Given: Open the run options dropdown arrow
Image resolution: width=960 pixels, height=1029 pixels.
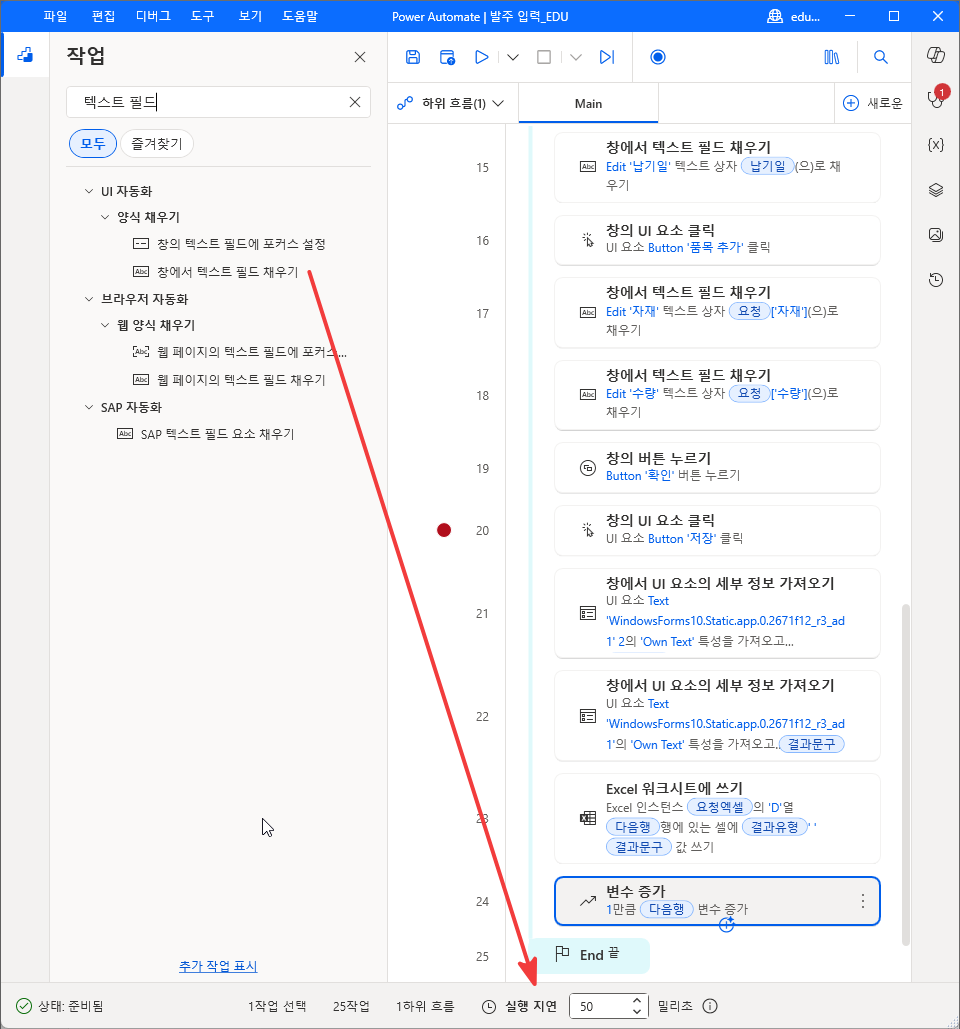Looking at the screenshot, I should pos(513,57).
